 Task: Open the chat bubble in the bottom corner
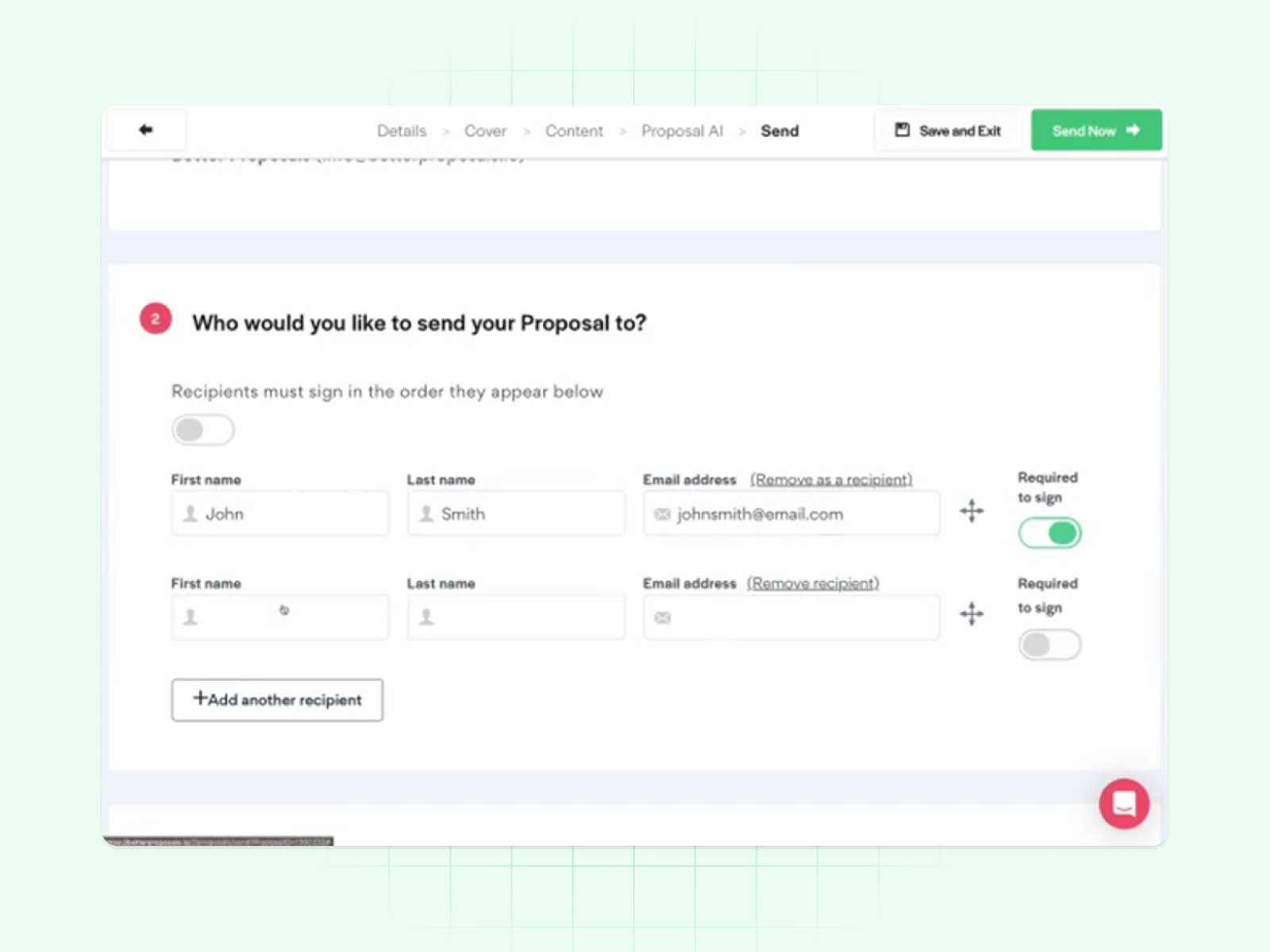click(1124, 804)
